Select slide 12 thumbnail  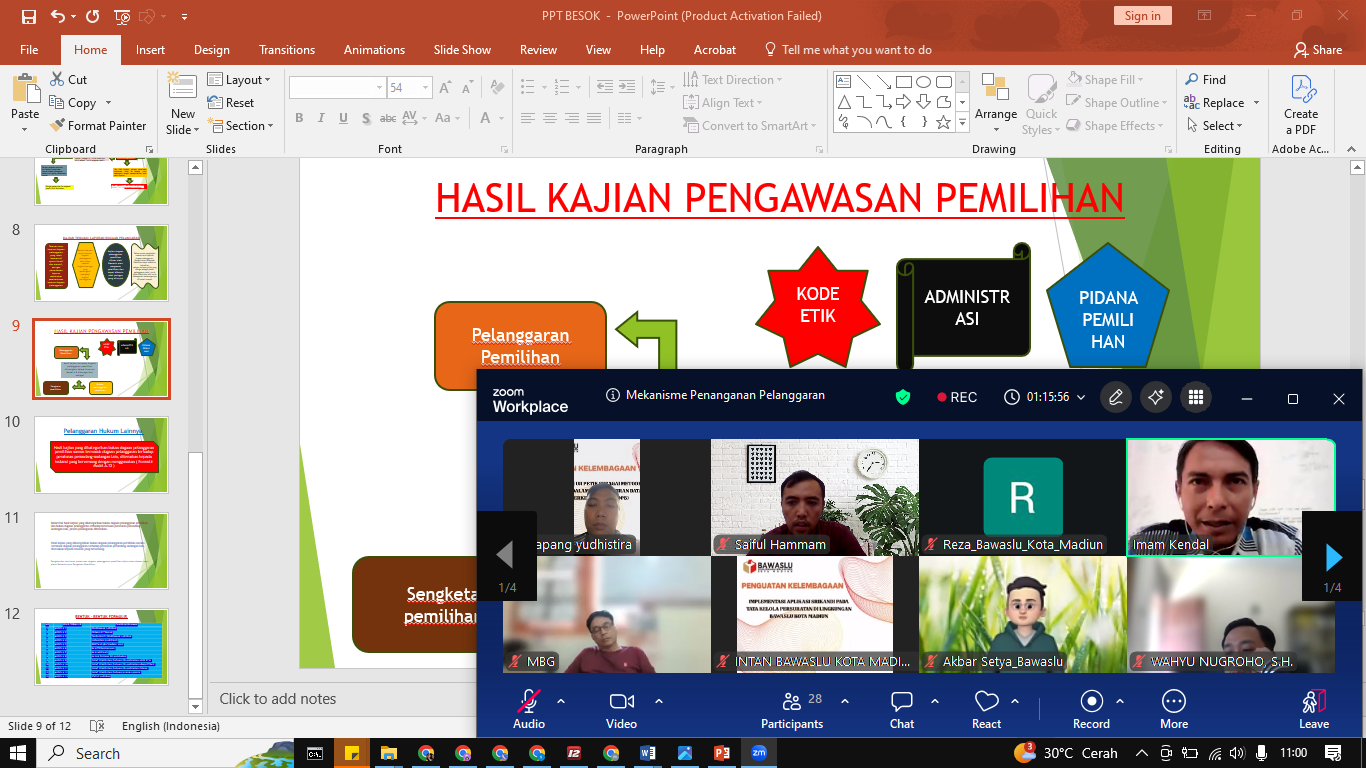(x=102, y=647)
